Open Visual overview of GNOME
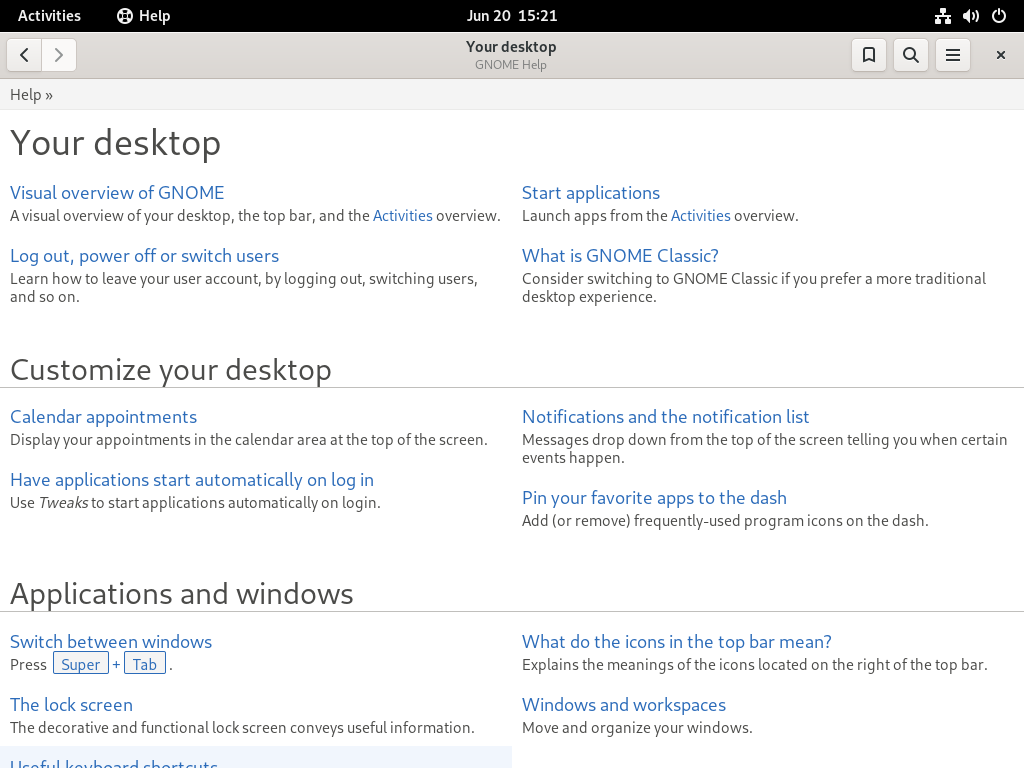This screenshot has height=768, width=1024. [x=117, y=193]
